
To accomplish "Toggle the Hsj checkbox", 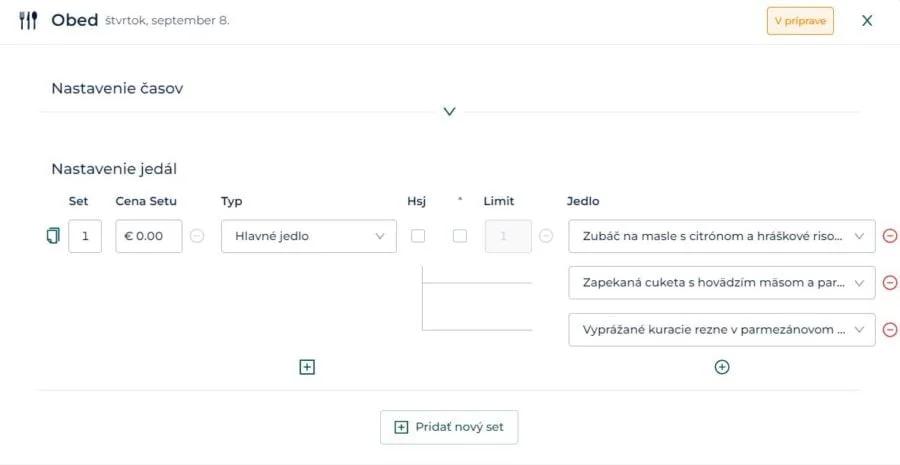I will tap(418, 236).
